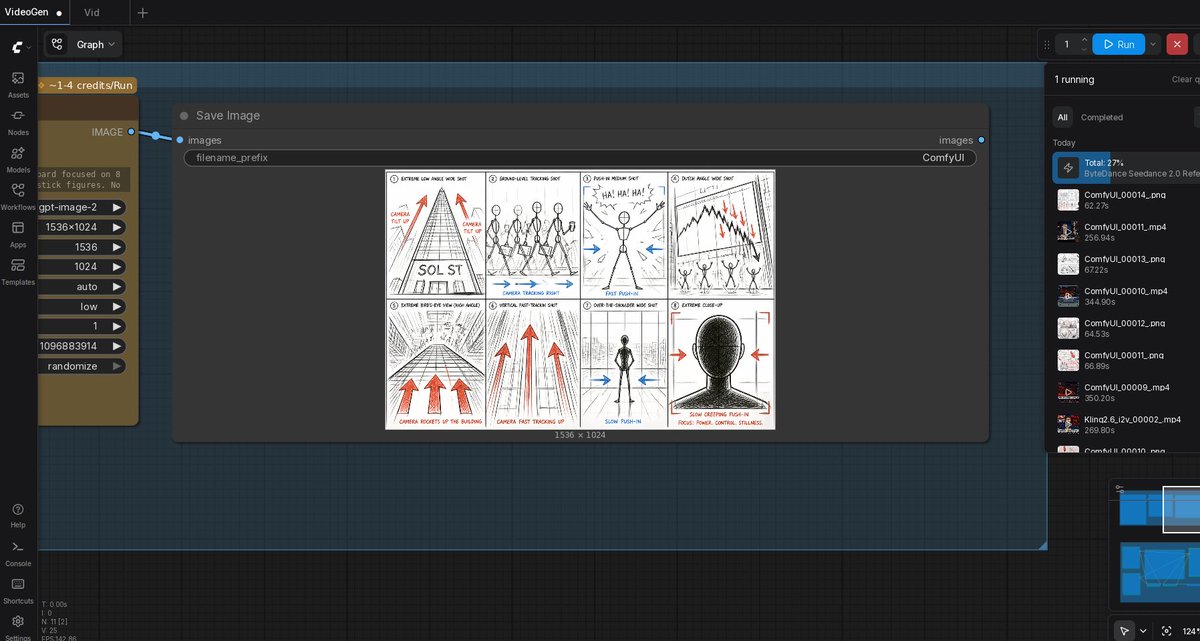1200x641 pixels.
Task: Open ComfyUI_00009_.mp4 result
Action: (x=1127, y=392)
